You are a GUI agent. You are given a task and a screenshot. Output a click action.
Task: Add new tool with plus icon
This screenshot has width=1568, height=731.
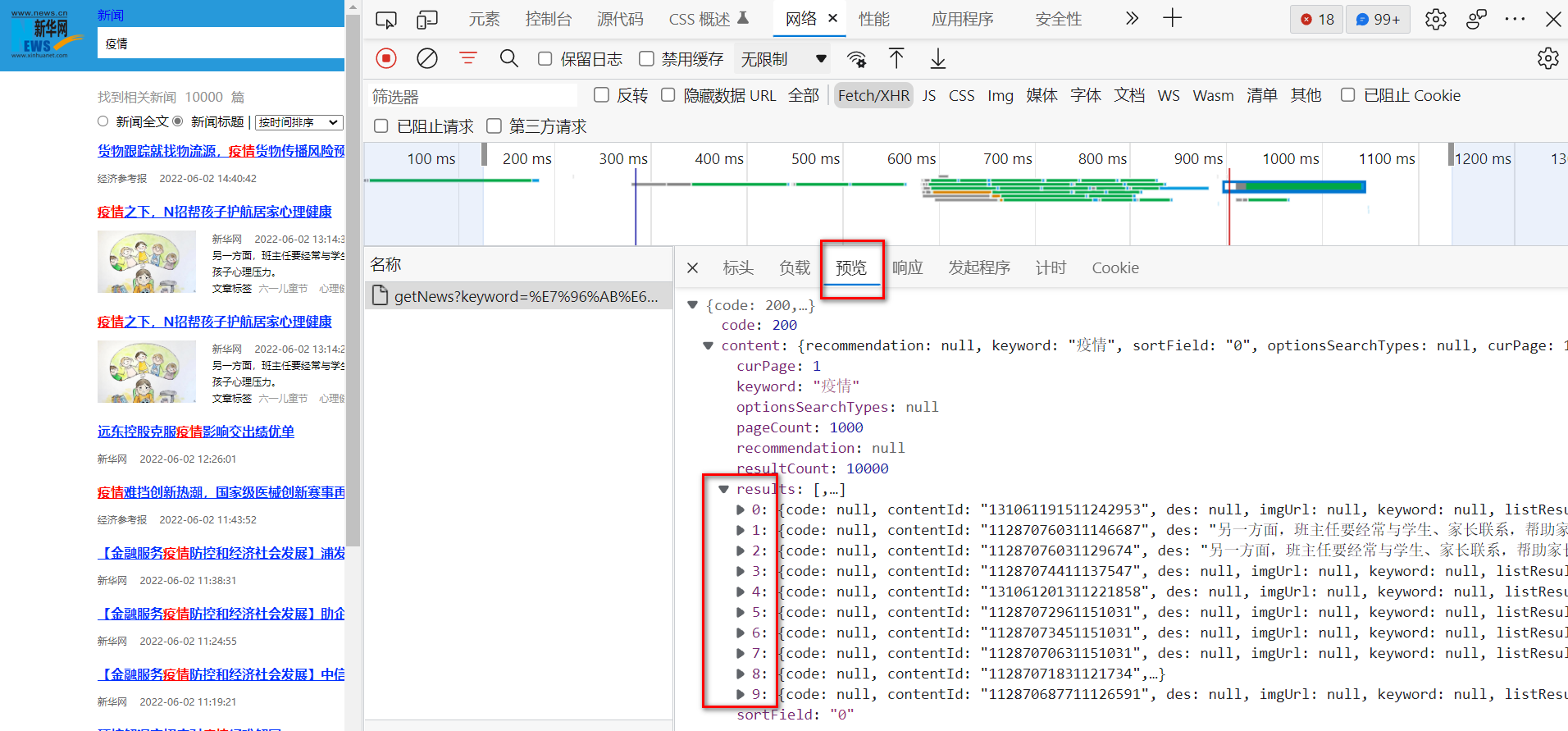[1172, 18]
